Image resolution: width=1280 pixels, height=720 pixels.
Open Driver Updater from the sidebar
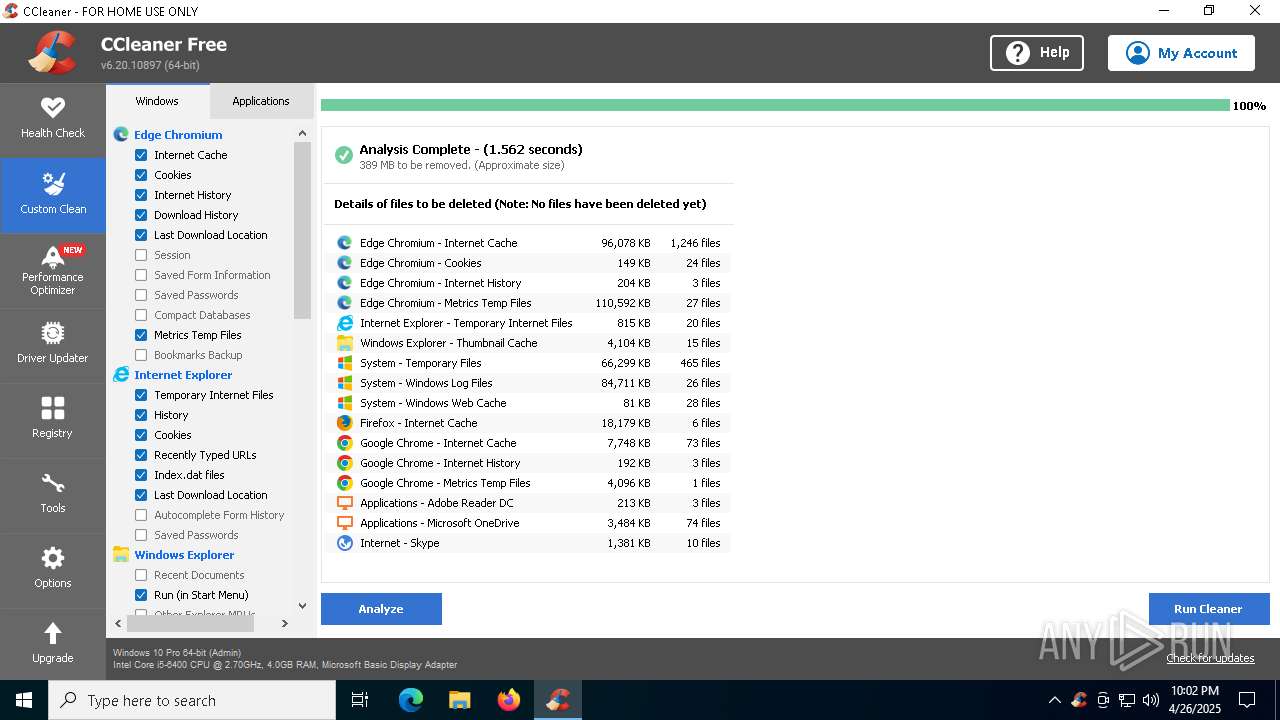[52, 345]
